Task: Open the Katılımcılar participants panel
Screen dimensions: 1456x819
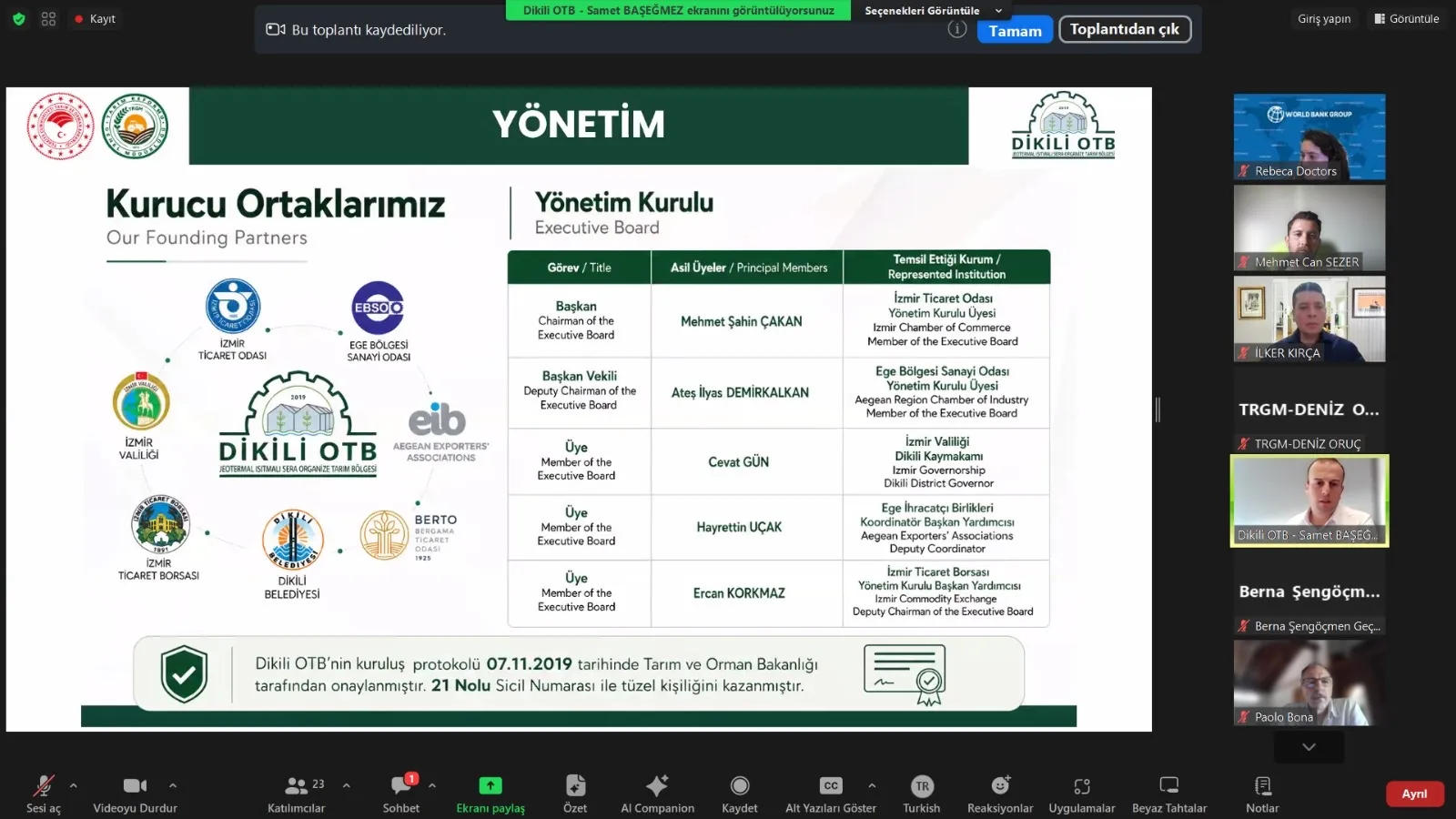Action: [296, 794]
